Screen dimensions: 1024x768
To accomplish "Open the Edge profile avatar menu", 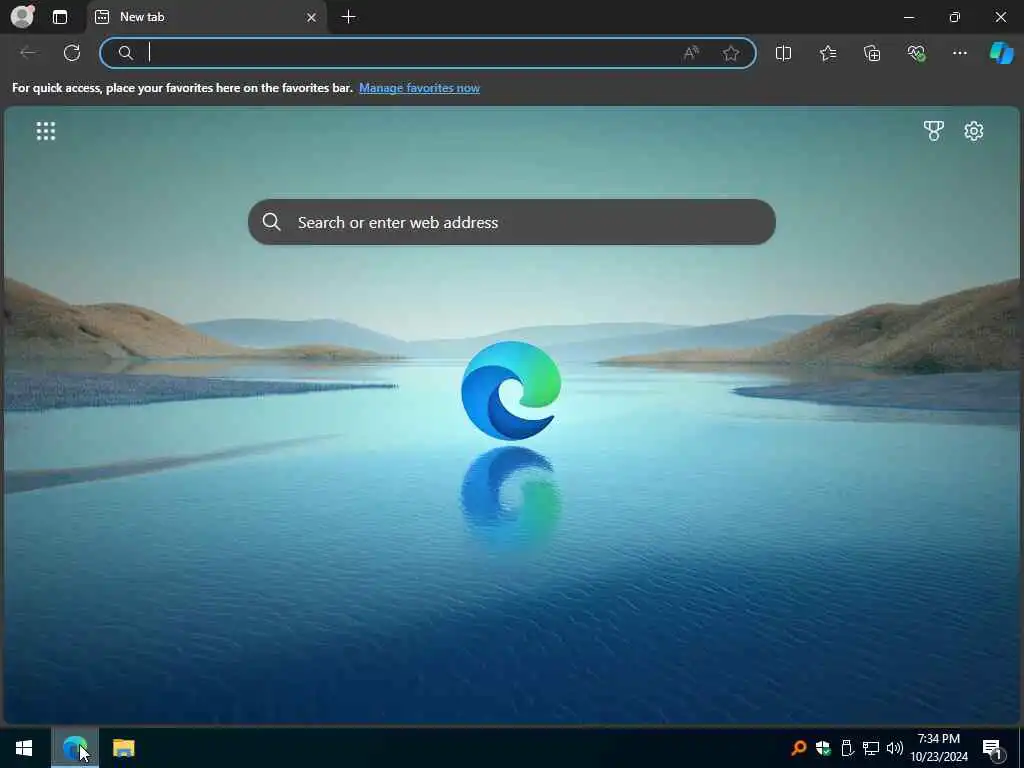I will [x=22, y=16].
